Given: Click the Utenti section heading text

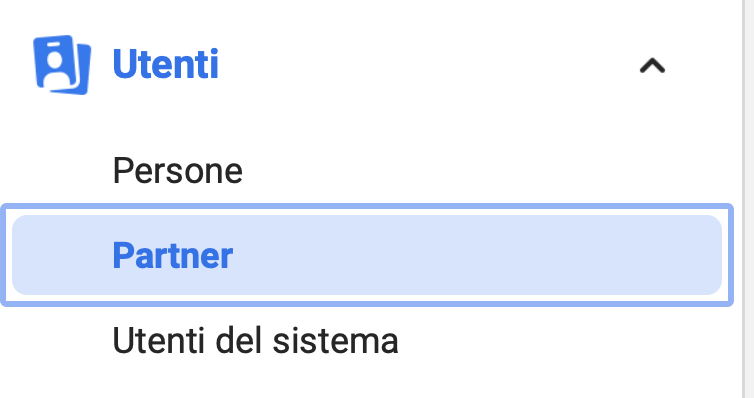Looking at the screenshot, I should click(165, 64).
